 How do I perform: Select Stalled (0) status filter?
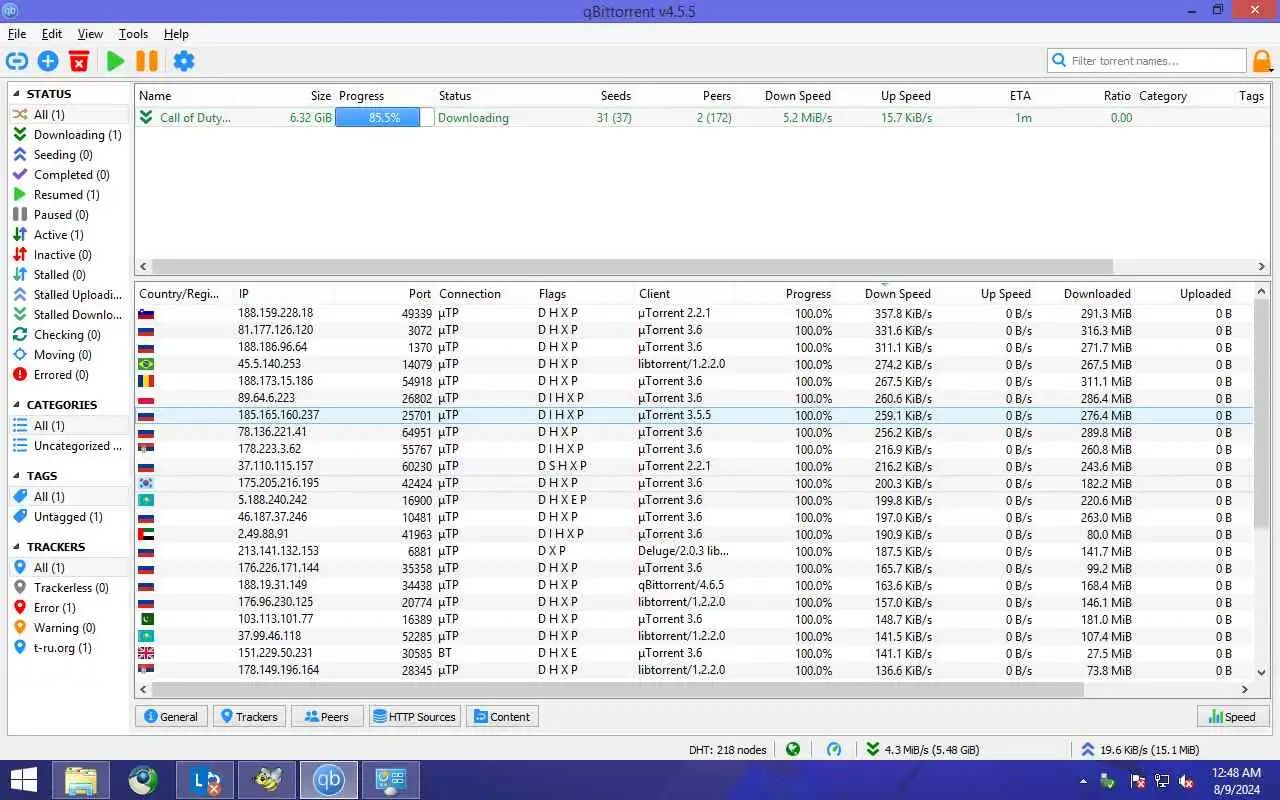pyautogui.click(x=69, y=275)
